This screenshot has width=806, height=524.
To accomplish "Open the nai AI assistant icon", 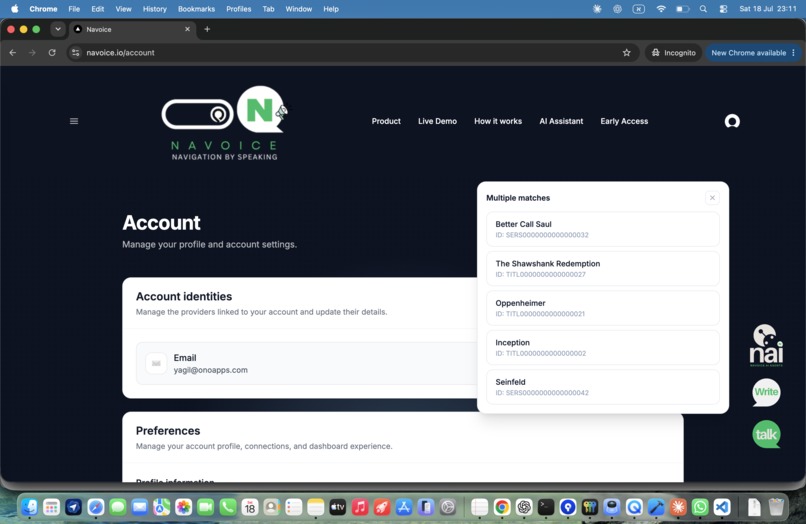I will tap(766, 345).
